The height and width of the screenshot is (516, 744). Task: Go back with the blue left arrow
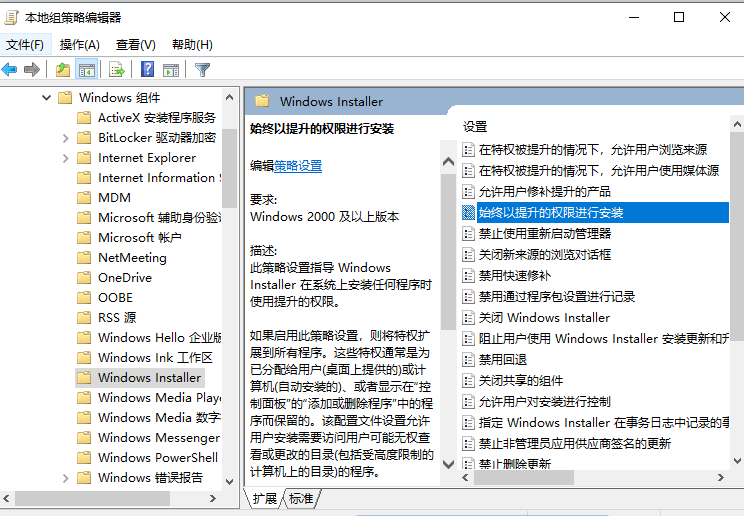point(9,70)
